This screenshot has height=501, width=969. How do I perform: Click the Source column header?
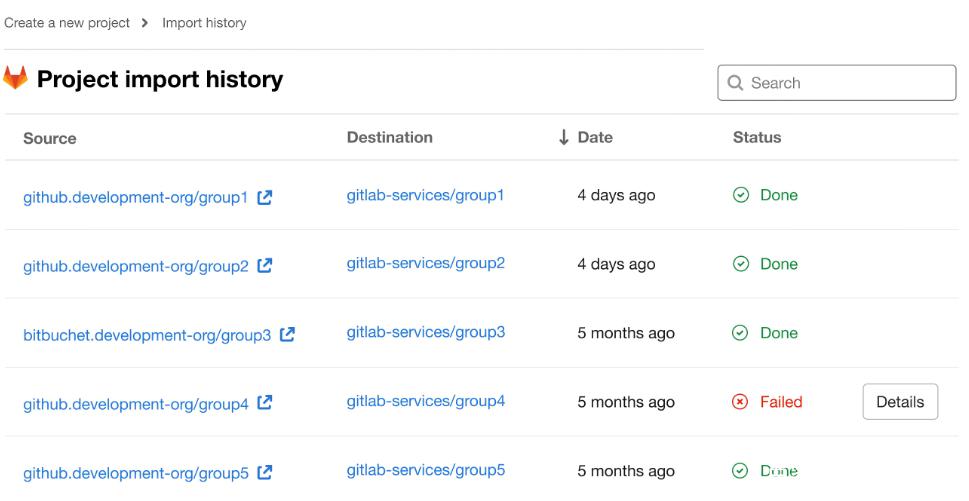coord(49,138)
